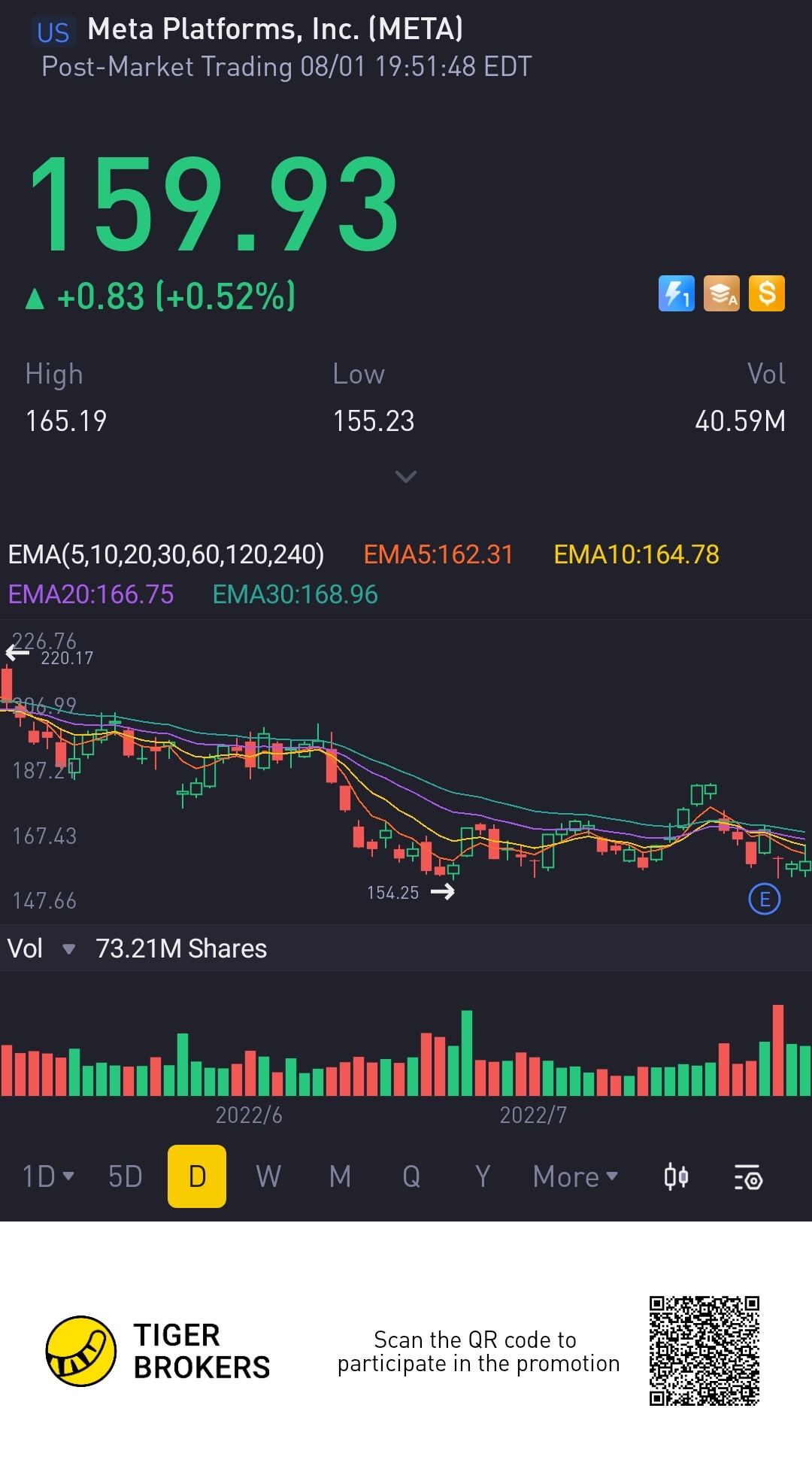Tap the blue lightning Level 1 badge icon

pos(677,293)
